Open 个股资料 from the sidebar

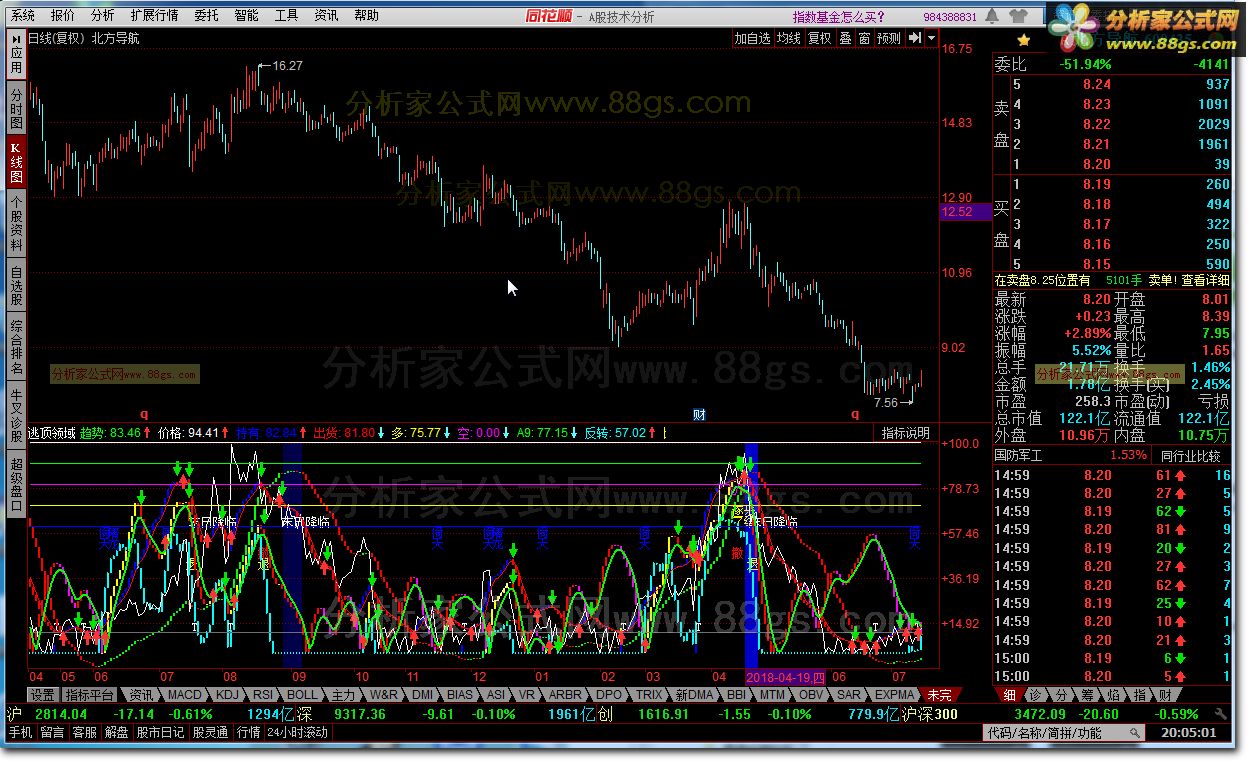click(x=17, y=223)
